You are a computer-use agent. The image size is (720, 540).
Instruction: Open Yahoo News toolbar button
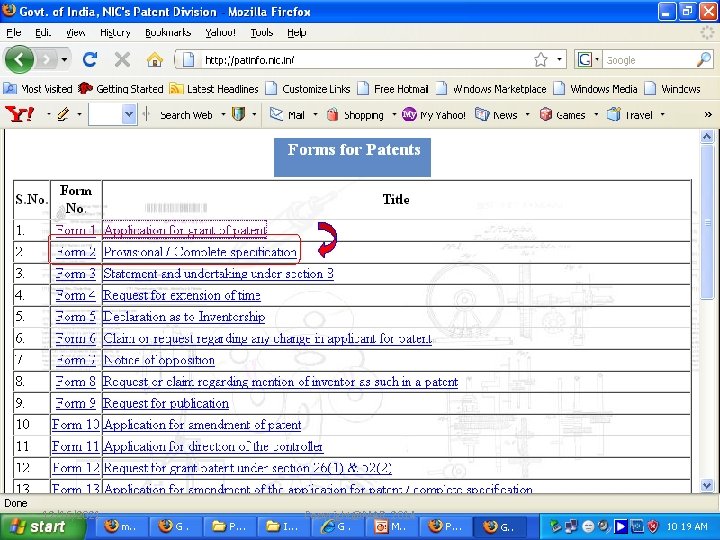pyautogui.click(x=496, y=114)
